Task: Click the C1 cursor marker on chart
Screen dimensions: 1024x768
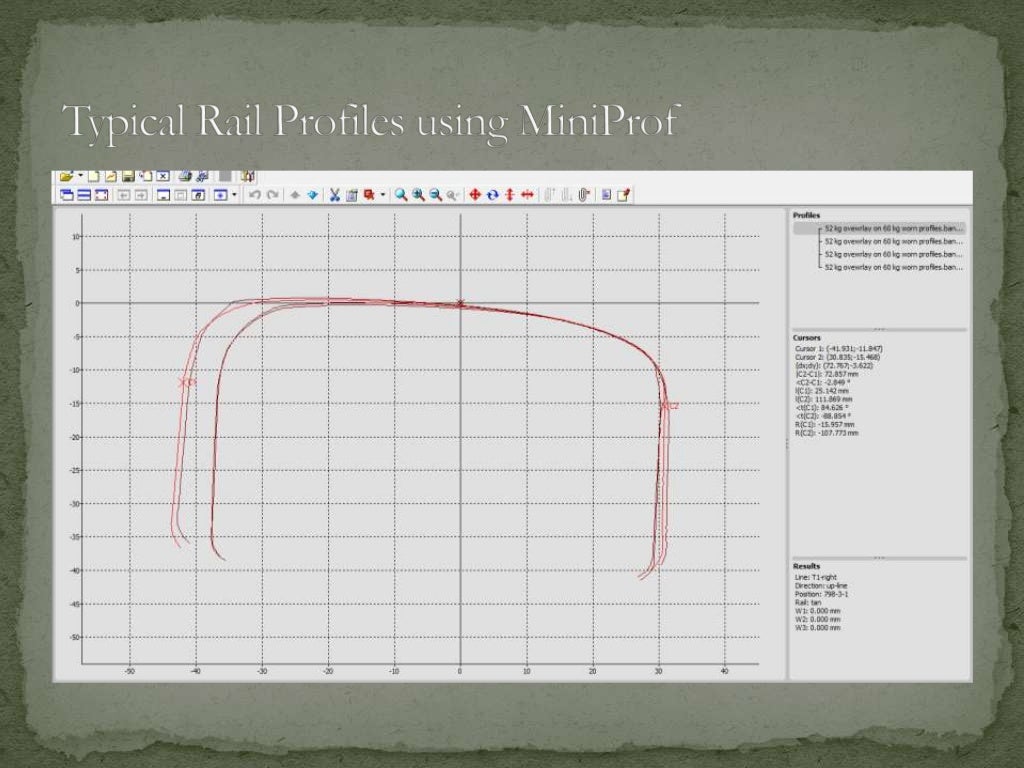Action: click(187, 383)
